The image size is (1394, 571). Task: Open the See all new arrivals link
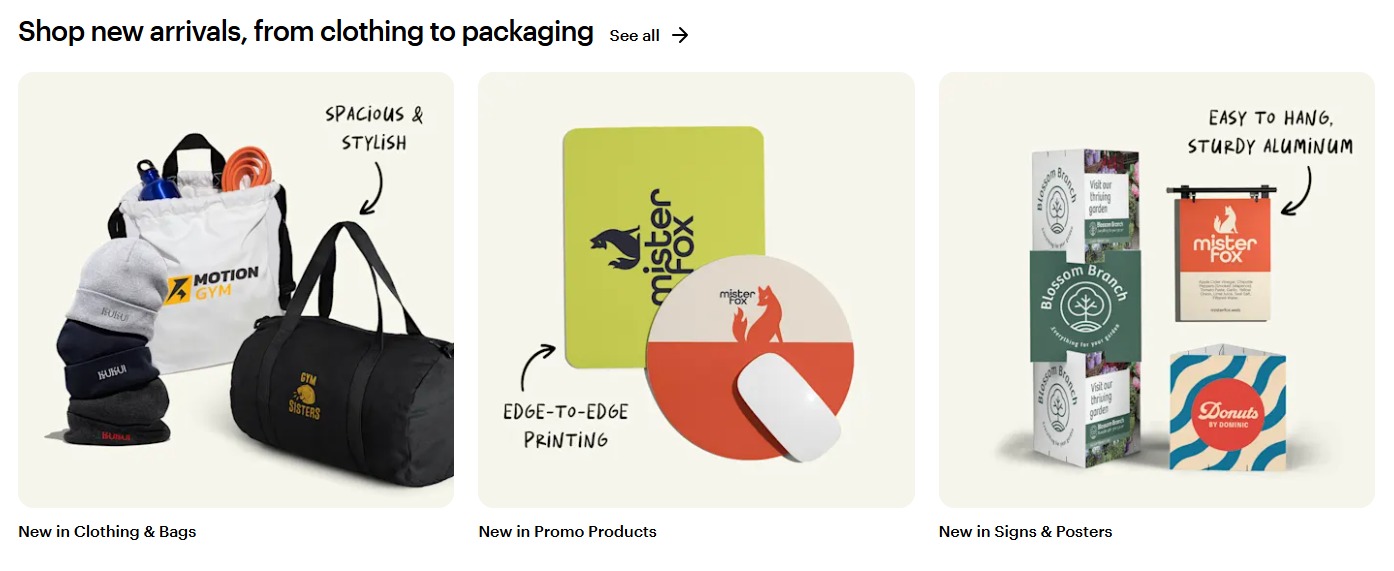pyautogui.click(x=635, y=36)
